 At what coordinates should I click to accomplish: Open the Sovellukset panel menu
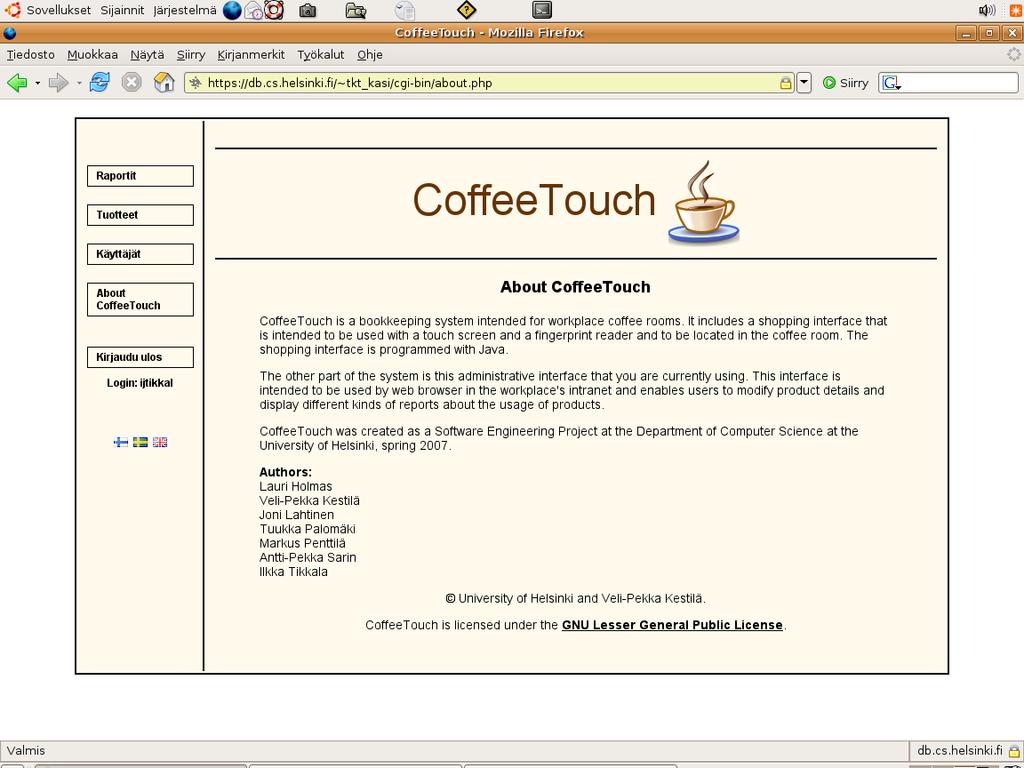(x=59, y=10)
